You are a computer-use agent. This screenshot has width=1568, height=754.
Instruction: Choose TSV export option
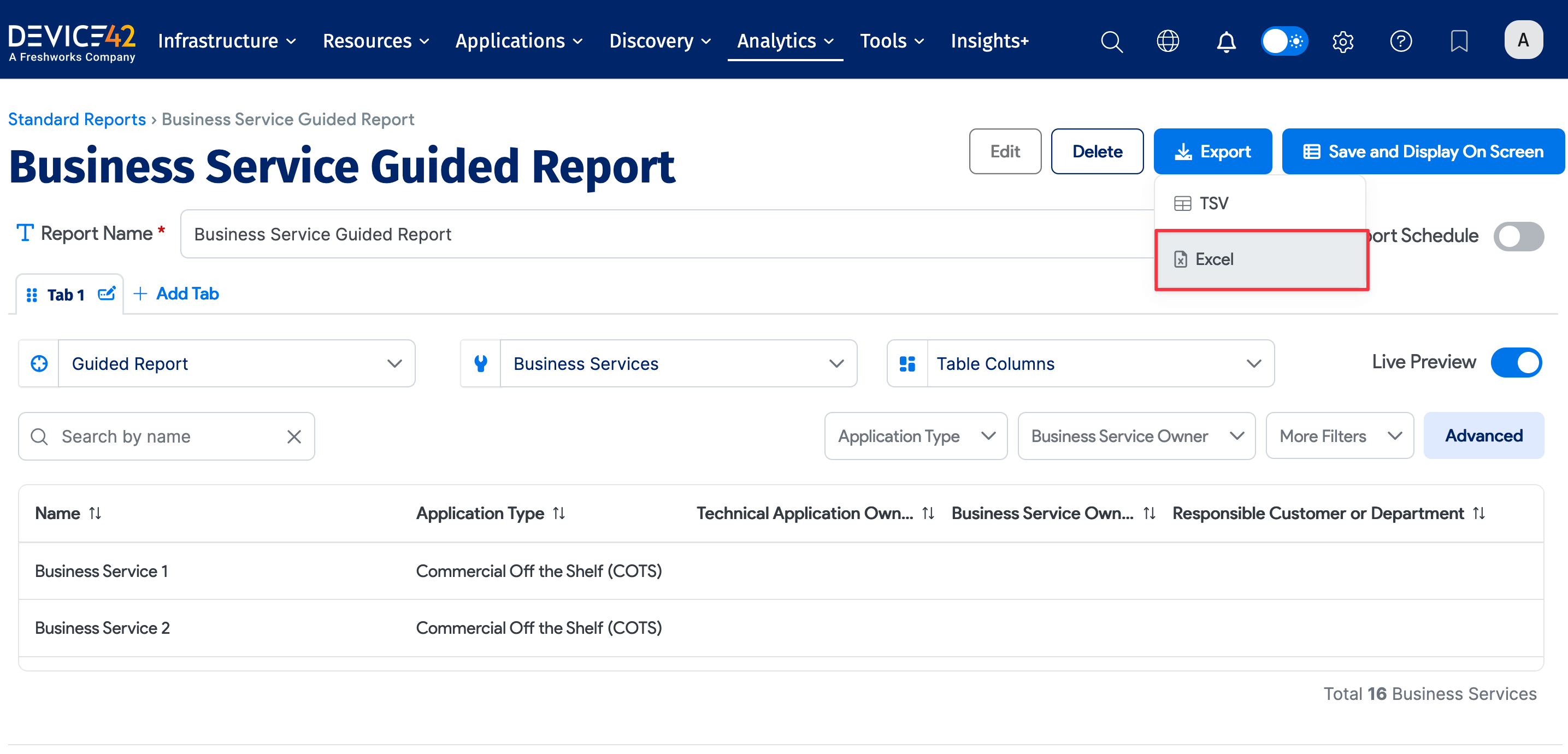[1260, 203]
